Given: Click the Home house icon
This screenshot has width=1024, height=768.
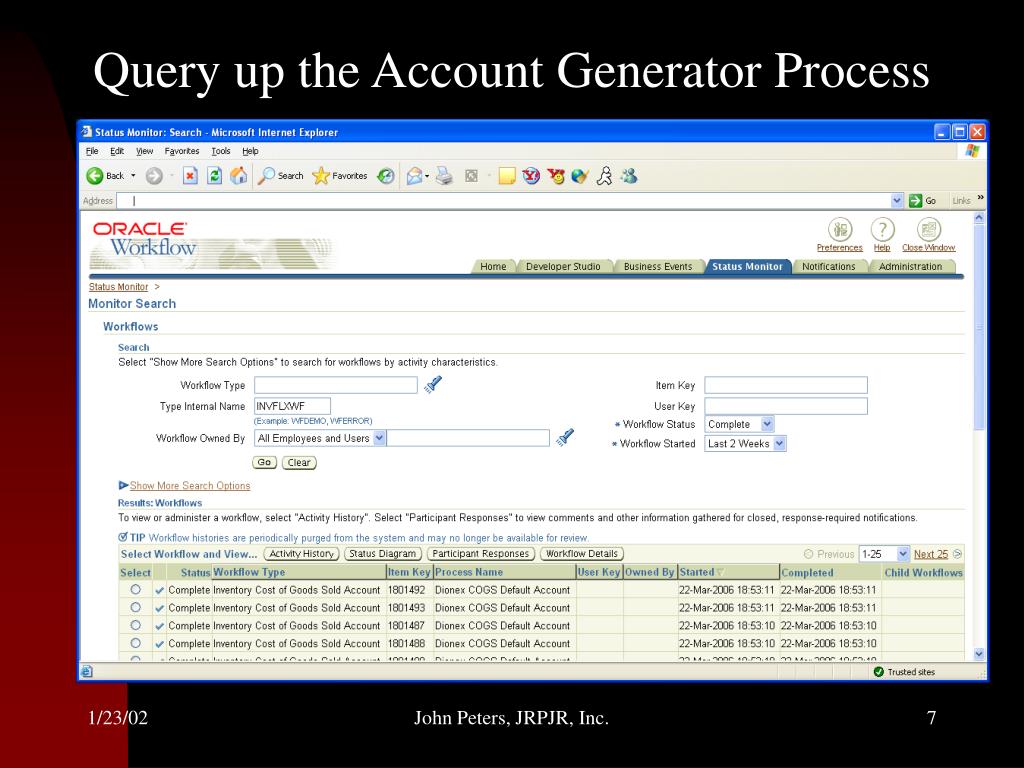Looking at the screenshot, I should tap(239, 176).
